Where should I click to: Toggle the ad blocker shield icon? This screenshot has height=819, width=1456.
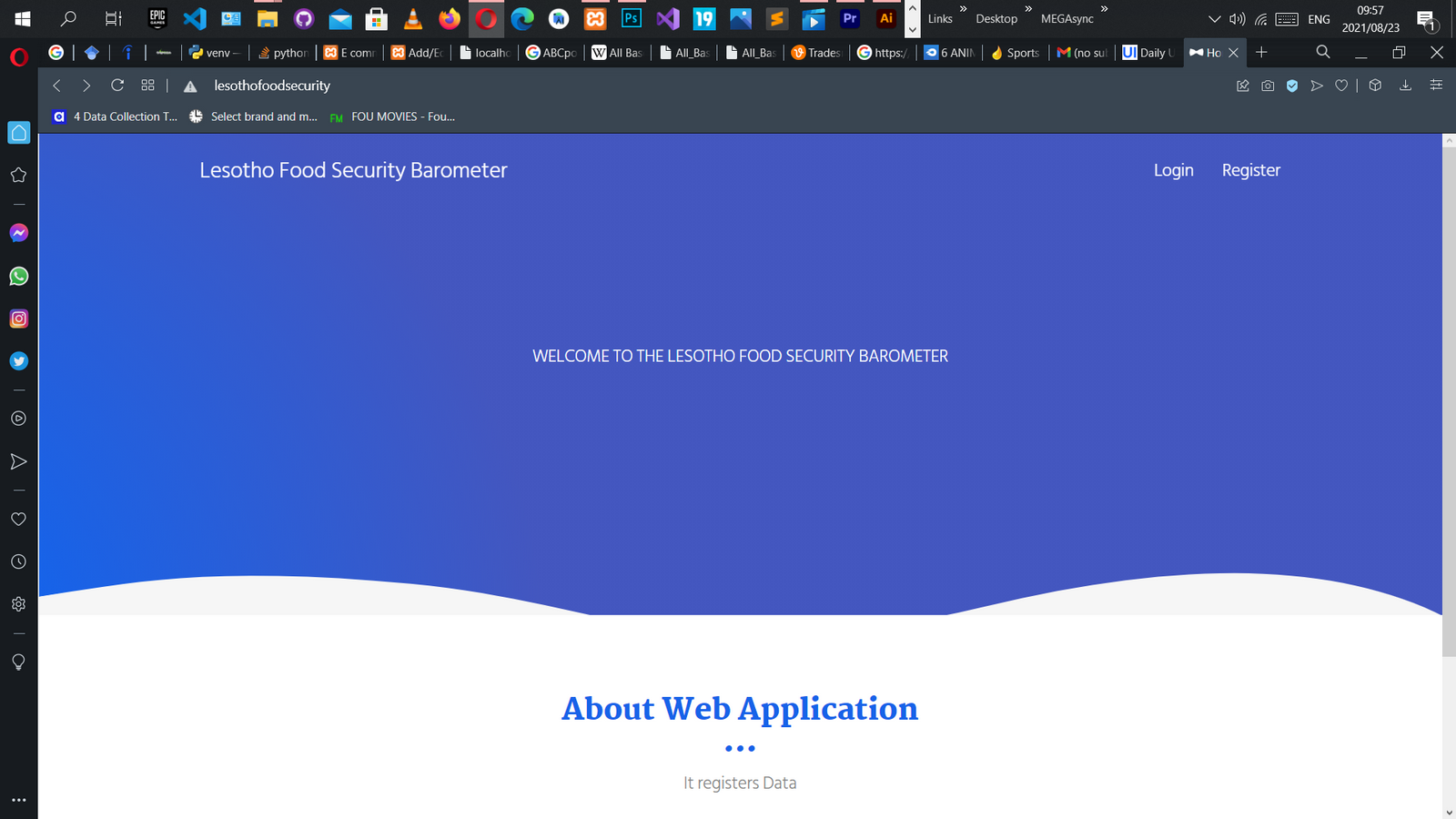[x=1292, y=86]
